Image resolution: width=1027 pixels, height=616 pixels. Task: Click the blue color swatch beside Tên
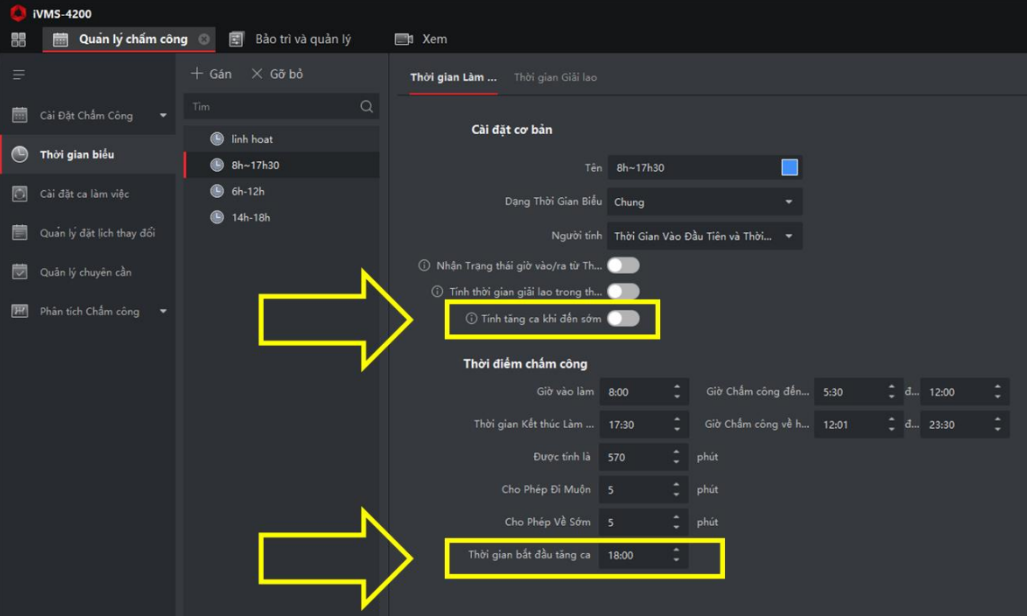(x=789, y=168)
